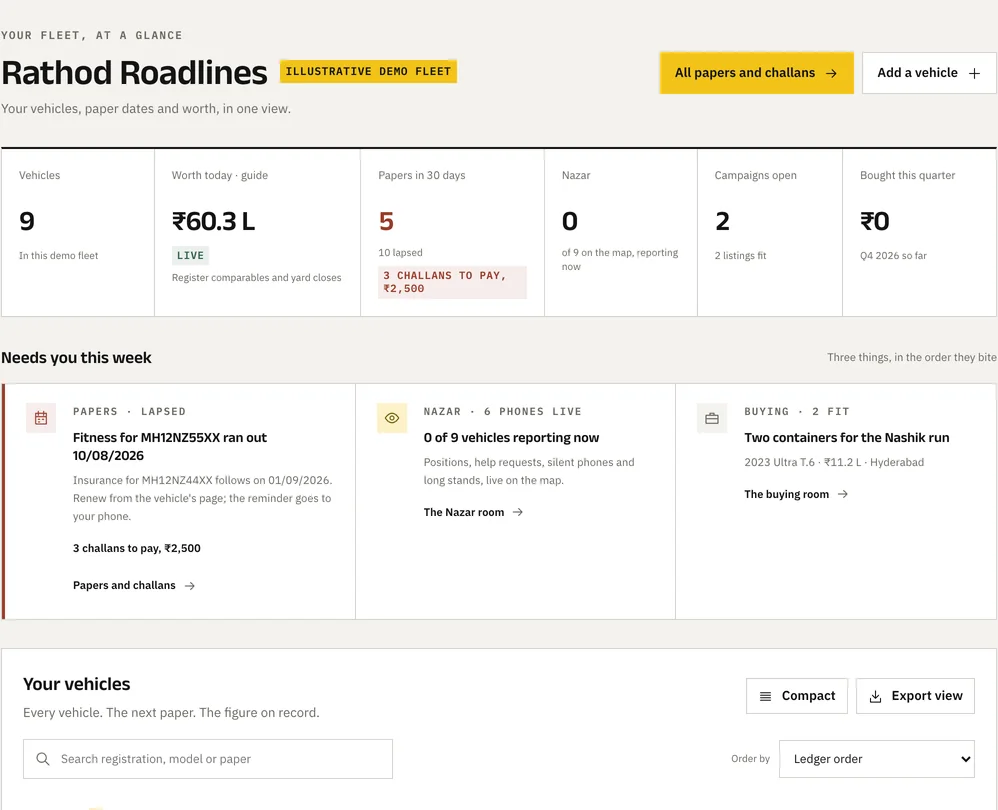
Task: Click the Campaigns open count 2
Action: (722, 221)
